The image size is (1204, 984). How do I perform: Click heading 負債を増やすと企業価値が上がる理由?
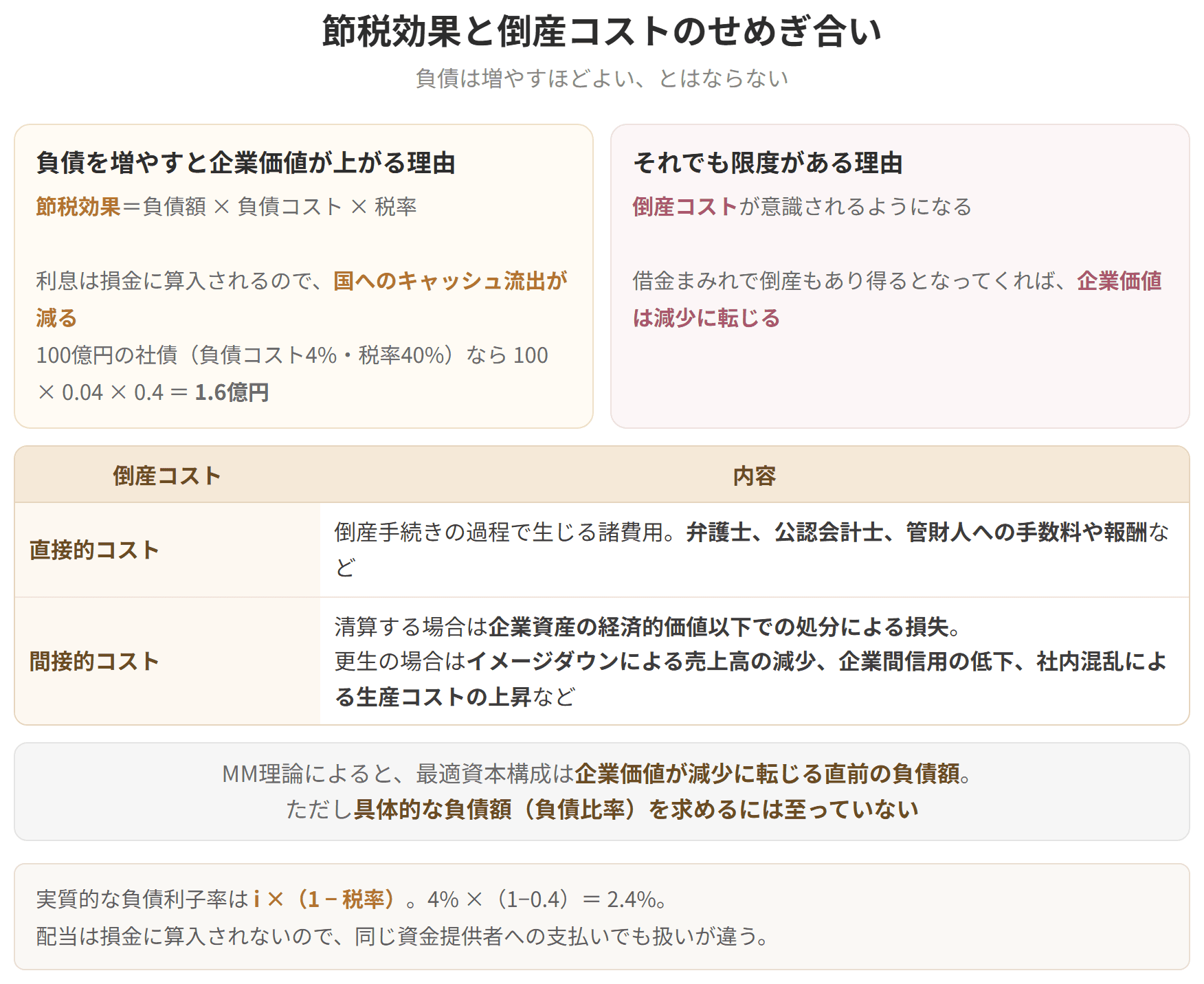[x=245, y=163]
